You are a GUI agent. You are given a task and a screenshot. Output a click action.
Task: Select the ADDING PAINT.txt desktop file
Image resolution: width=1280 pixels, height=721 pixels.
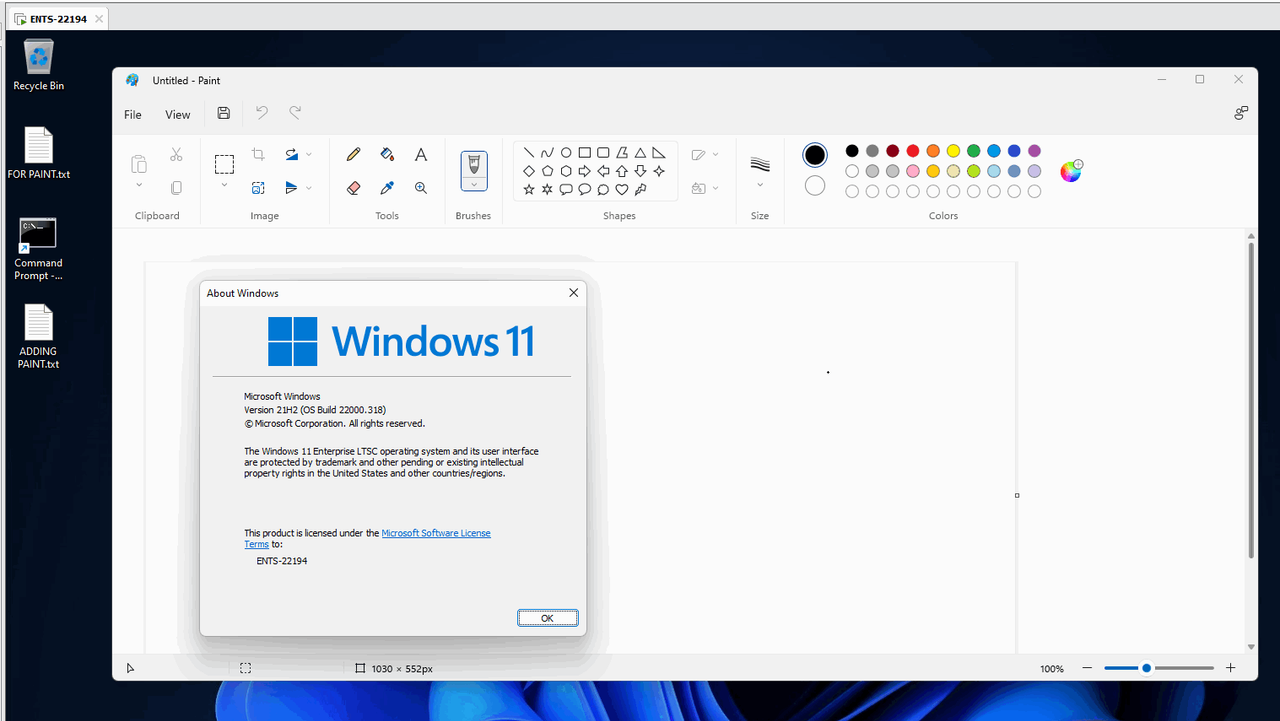coord(38,337)
